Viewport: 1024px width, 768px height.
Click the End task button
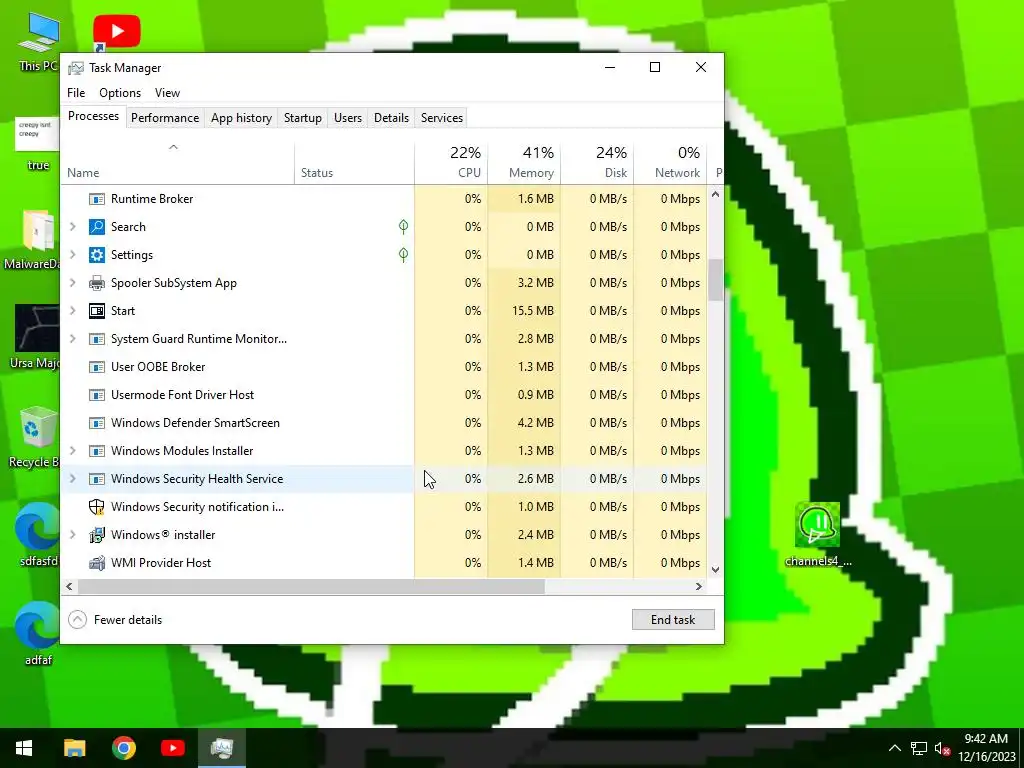click(673, 620)
